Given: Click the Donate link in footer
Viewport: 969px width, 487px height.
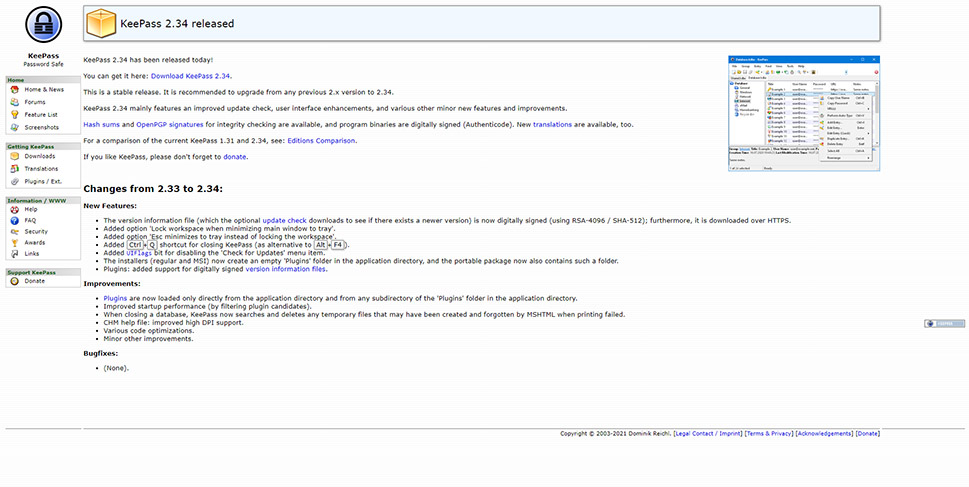Looking at the screenshot, I should [868, 434].
